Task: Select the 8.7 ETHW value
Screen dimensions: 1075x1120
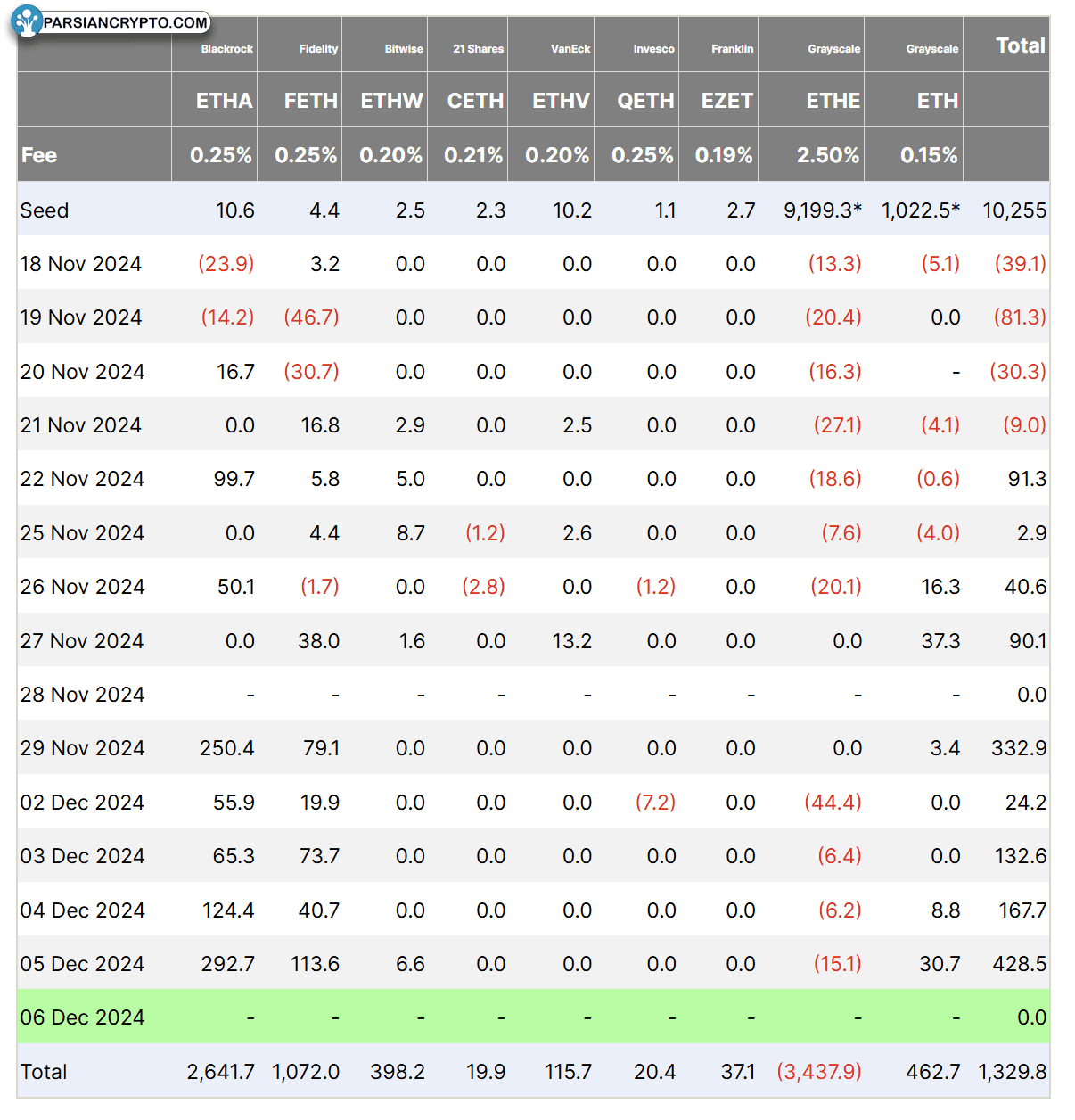Action: click(x=411, y=533)
